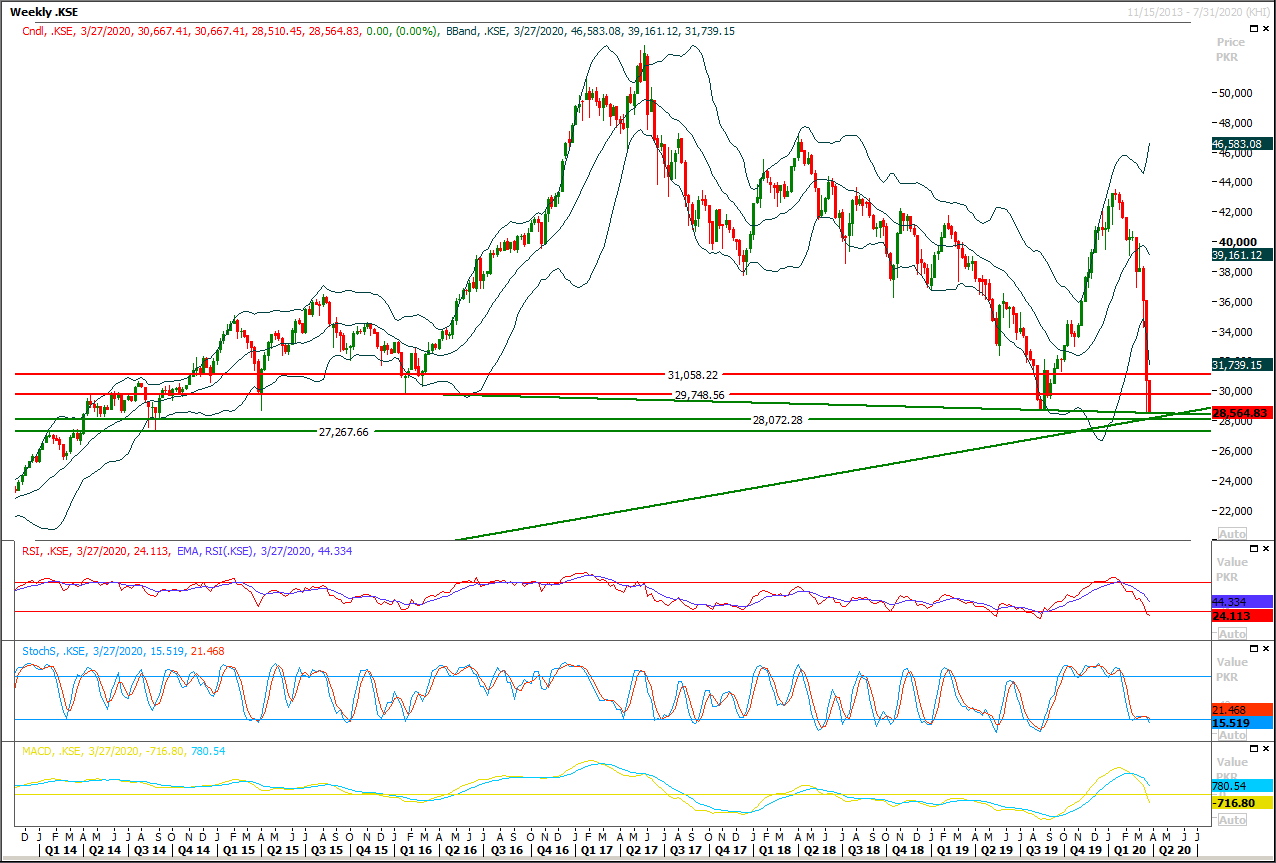Click the 28,072.28 support line label
The width and height of the screenshot is (1276, 863).
[778, 421]
